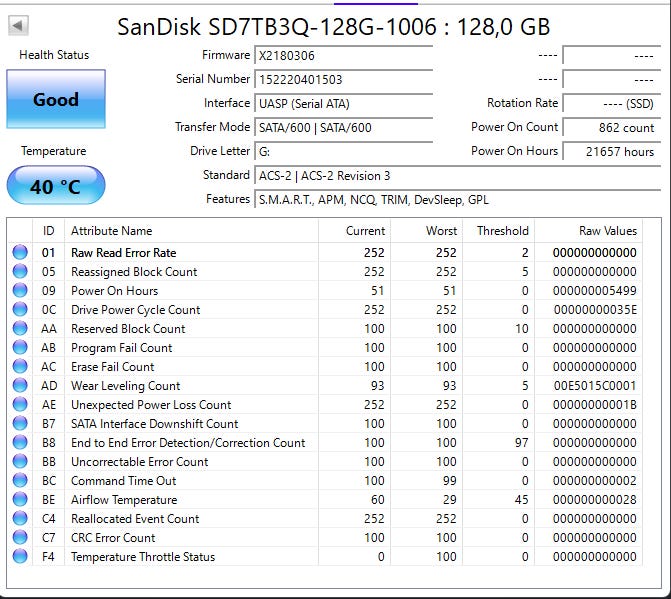
Task: Click the SATA Interface Downshift Count attribute name
Action: point(154,424)
